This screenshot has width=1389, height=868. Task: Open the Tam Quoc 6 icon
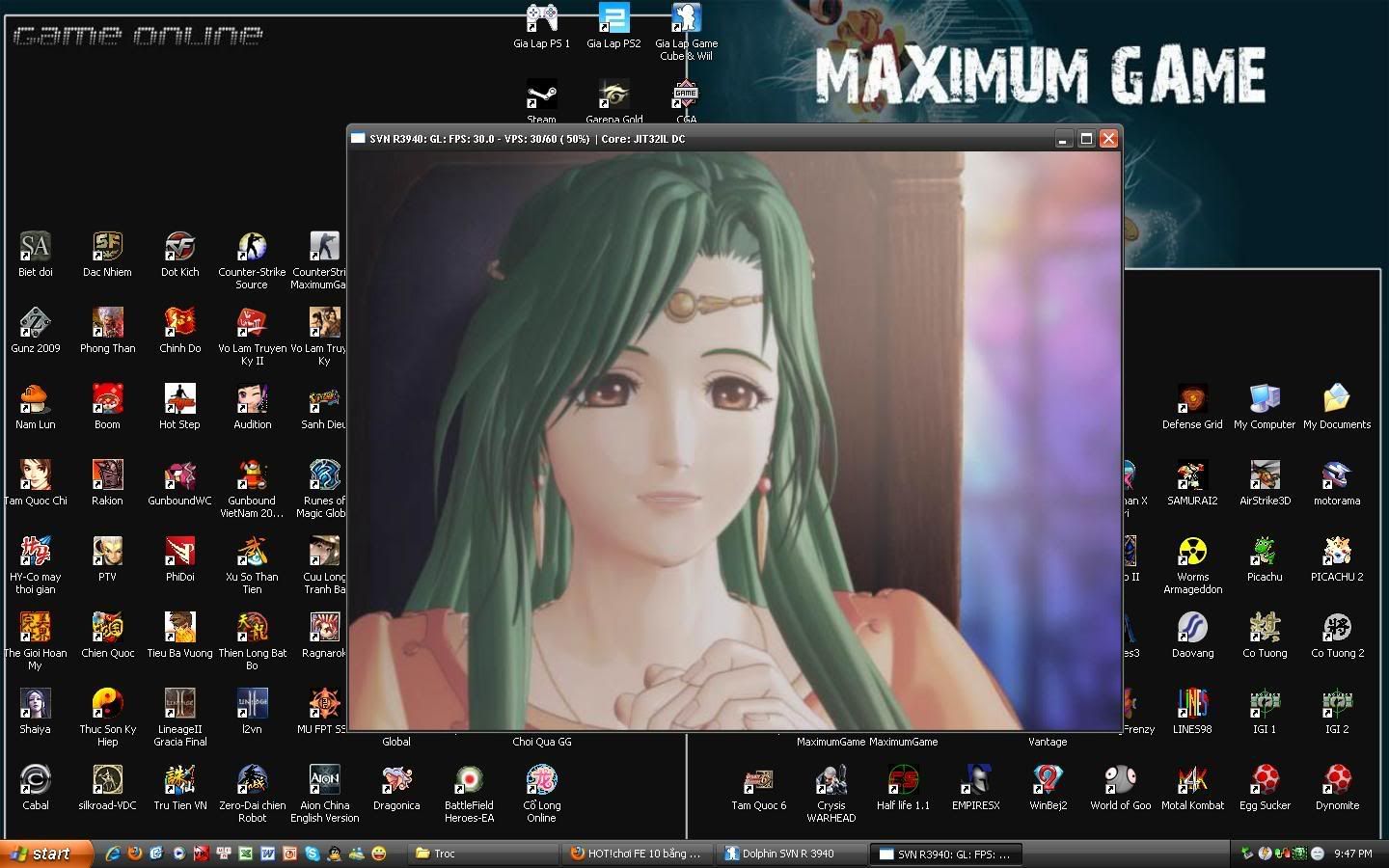(x=758, y=780)
